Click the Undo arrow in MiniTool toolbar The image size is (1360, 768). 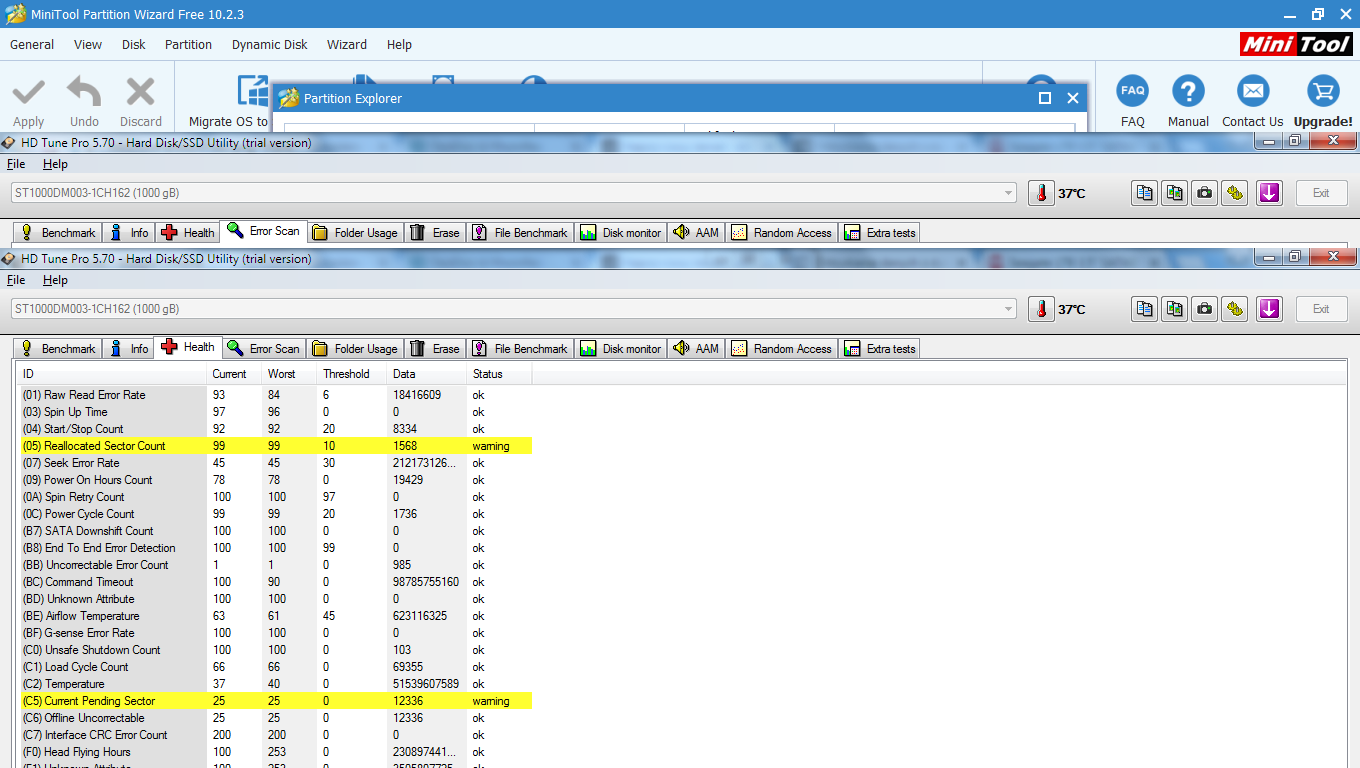[84, 93]
